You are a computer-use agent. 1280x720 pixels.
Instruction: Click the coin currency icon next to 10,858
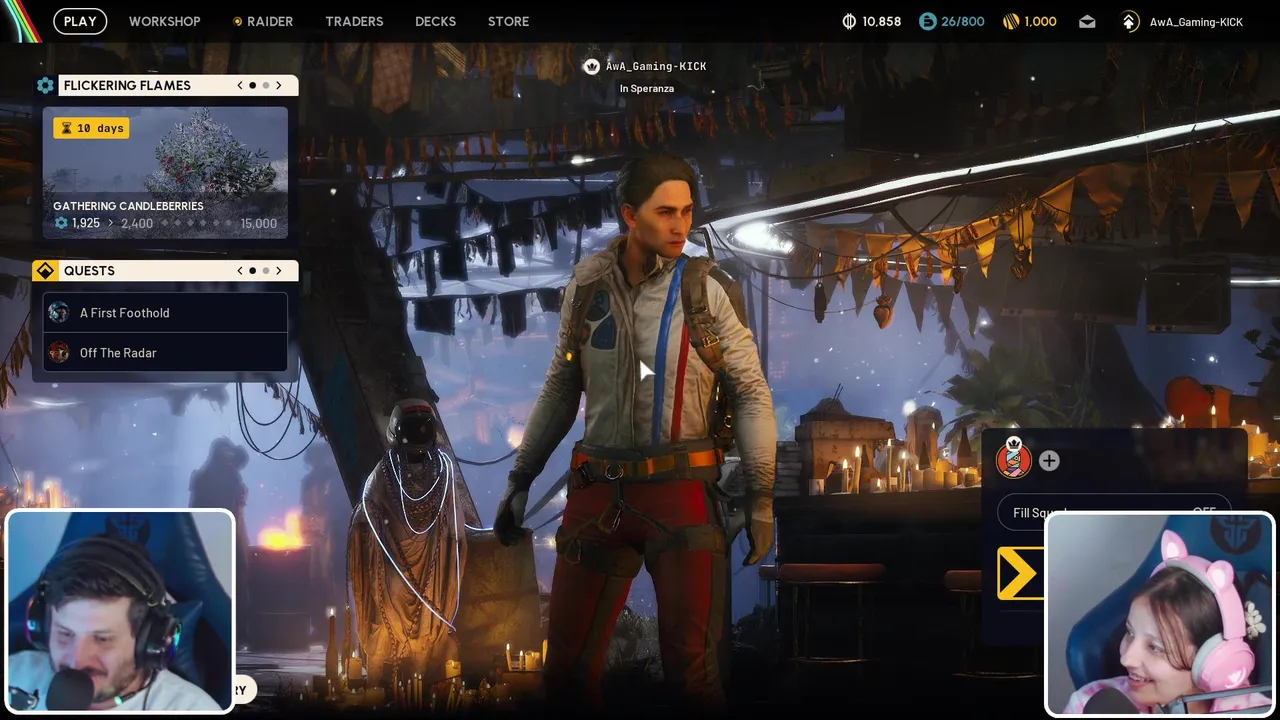coord(849,22)
